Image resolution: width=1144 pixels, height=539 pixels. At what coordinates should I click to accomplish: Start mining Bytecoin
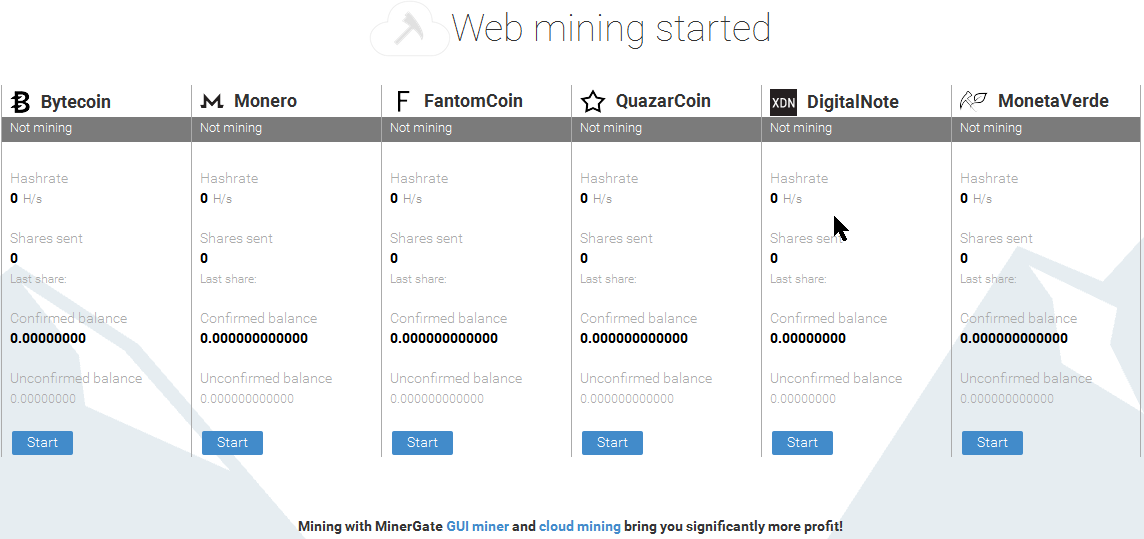(x=42, y=443)
